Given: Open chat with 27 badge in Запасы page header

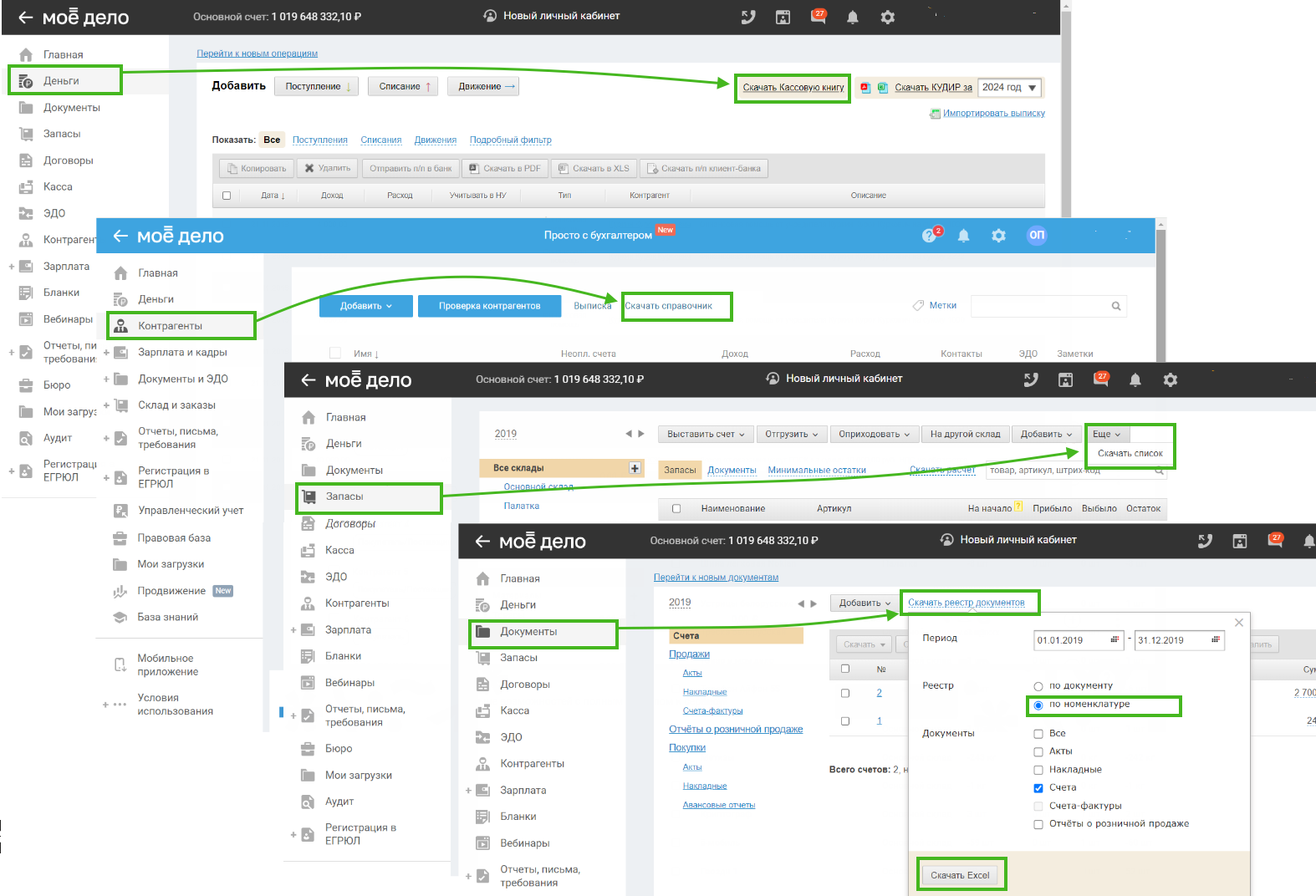Looking at the screenshot, I should coord(1101,379).
